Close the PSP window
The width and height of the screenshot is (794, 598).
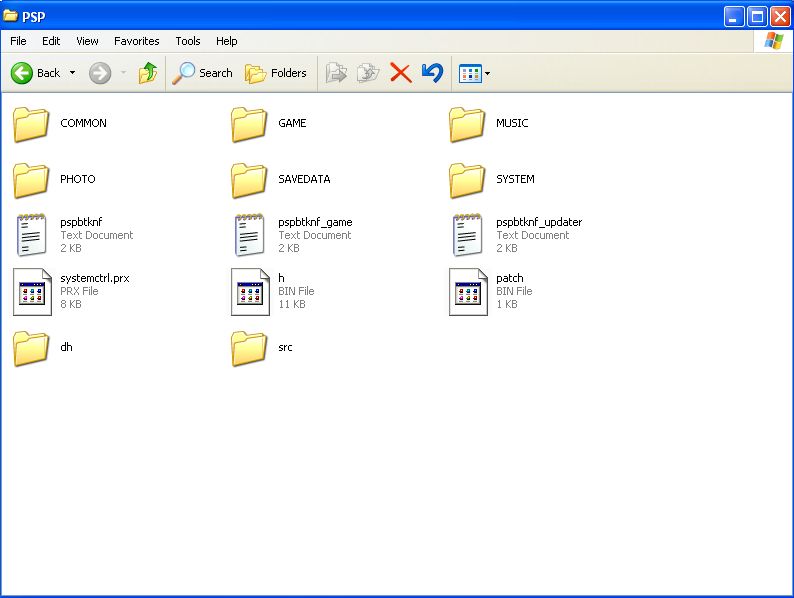click(x=780, y=17)
